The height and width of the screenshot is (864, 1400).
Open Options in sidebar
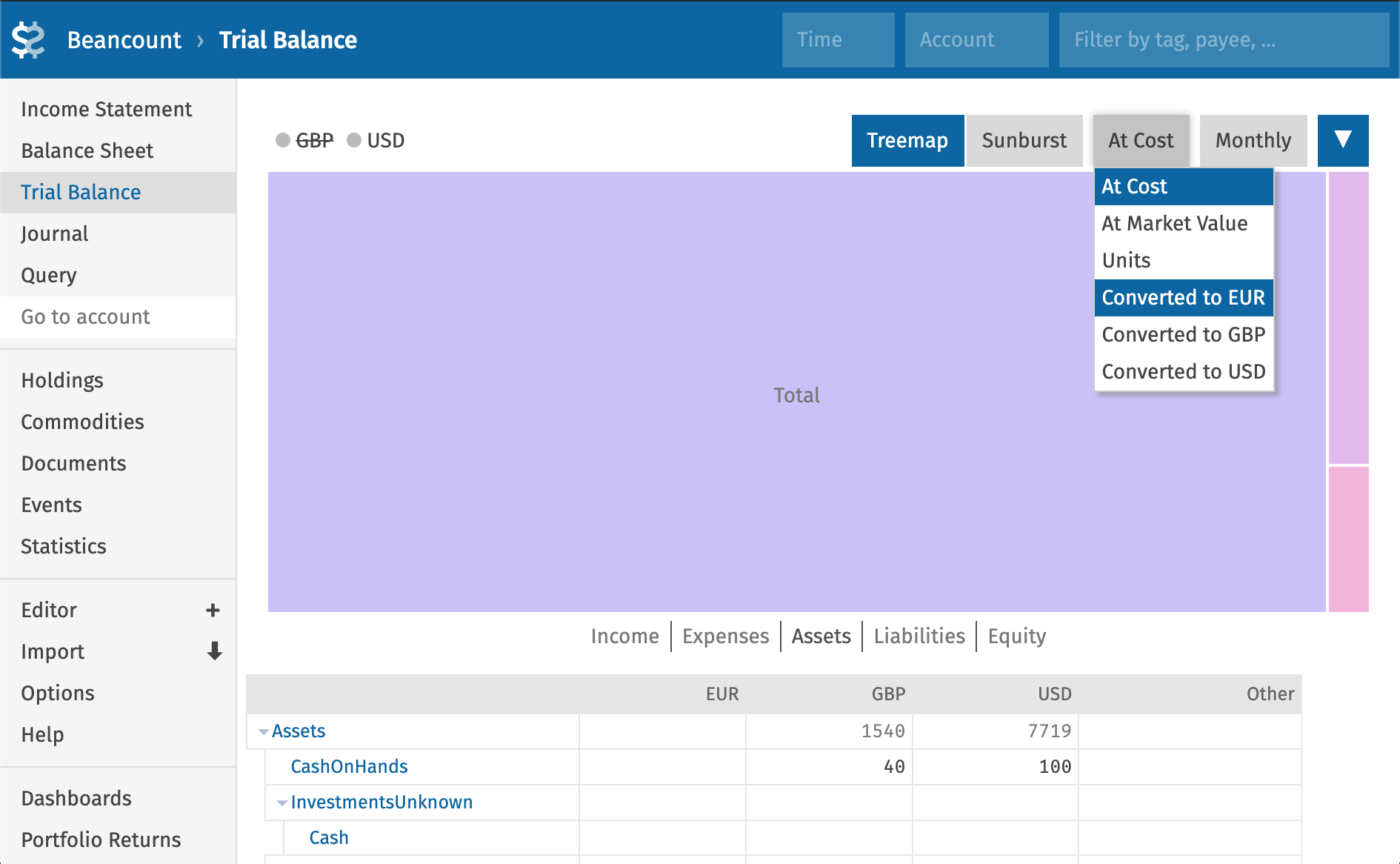point(118,694)
